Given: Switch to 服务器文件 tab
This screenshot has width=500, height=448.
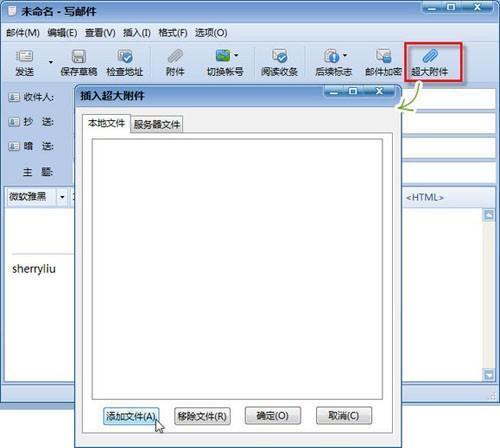Looking at the screenshot, I should (157, 124).
